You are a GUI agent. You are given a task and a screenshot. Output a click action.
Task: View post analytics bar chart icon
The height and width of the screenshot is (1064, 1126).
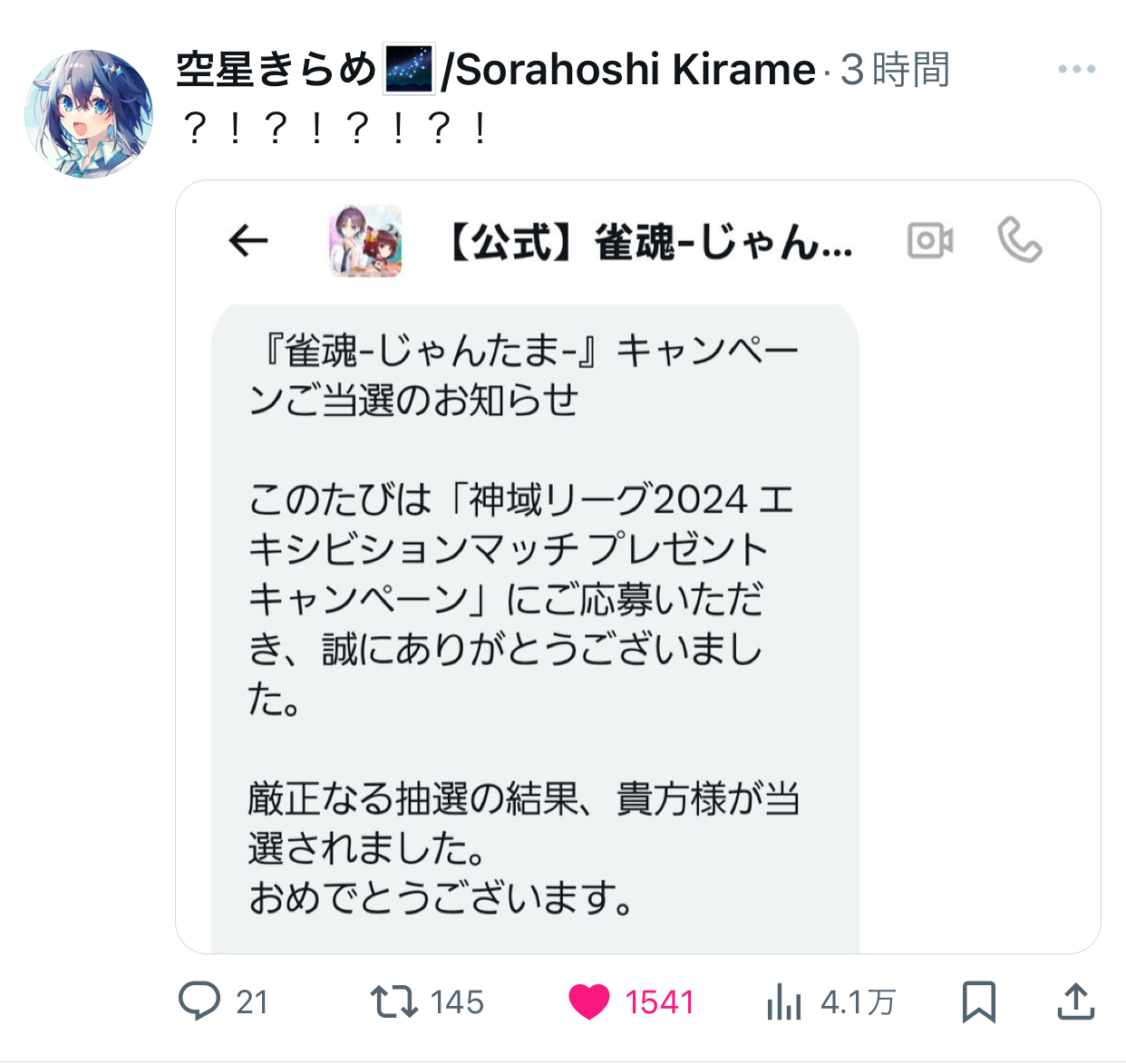tap(784, 1002)
